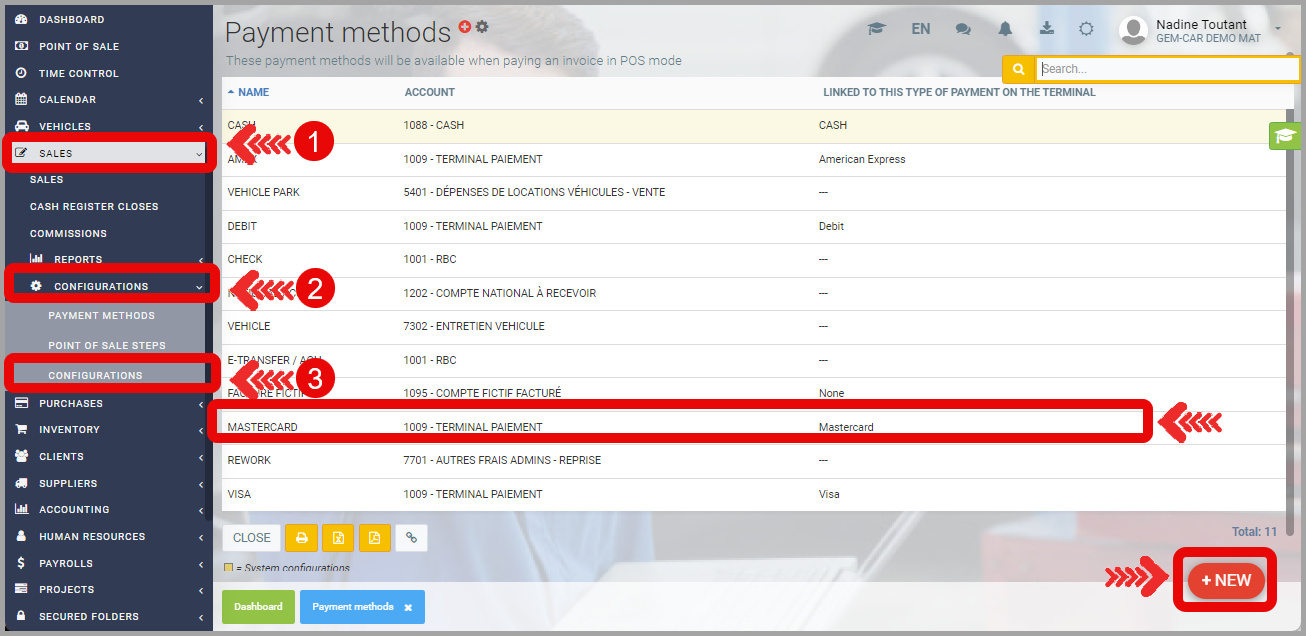
Task: Expand the Inventory sidebar section
Action: 108,430
